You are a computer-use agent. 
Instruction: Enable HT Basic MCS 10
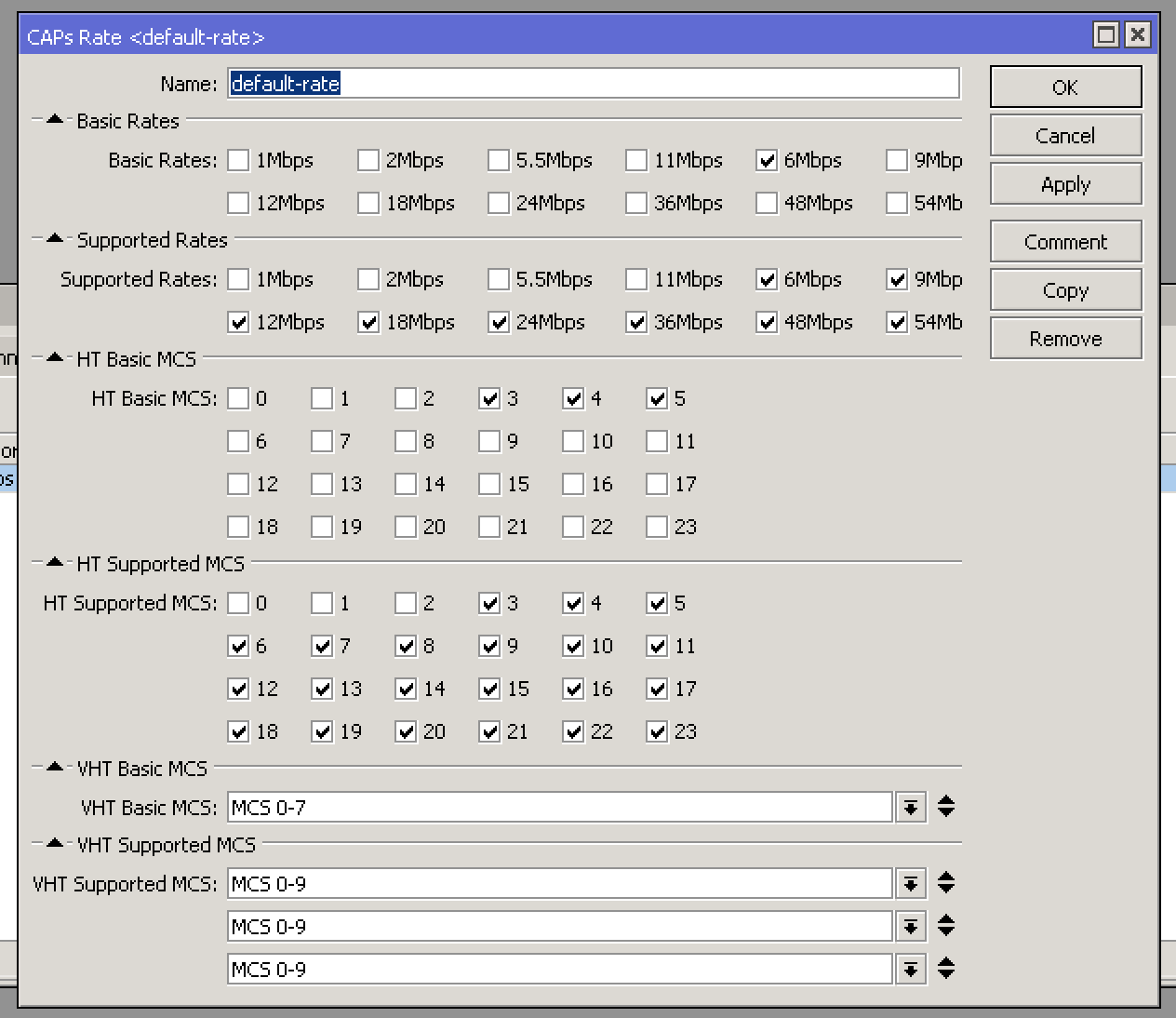pos(573,441)
